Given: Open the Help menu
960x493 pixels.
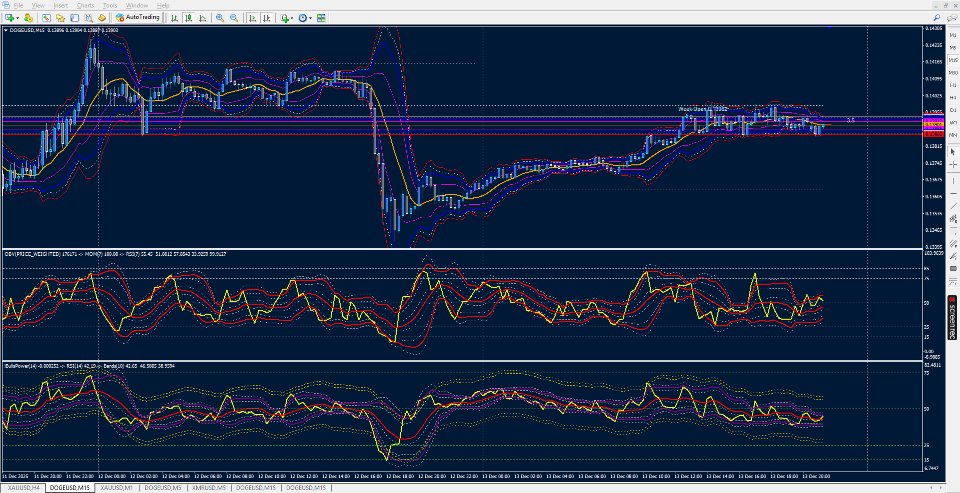Looking at the screenshot, I should (163, 5).
